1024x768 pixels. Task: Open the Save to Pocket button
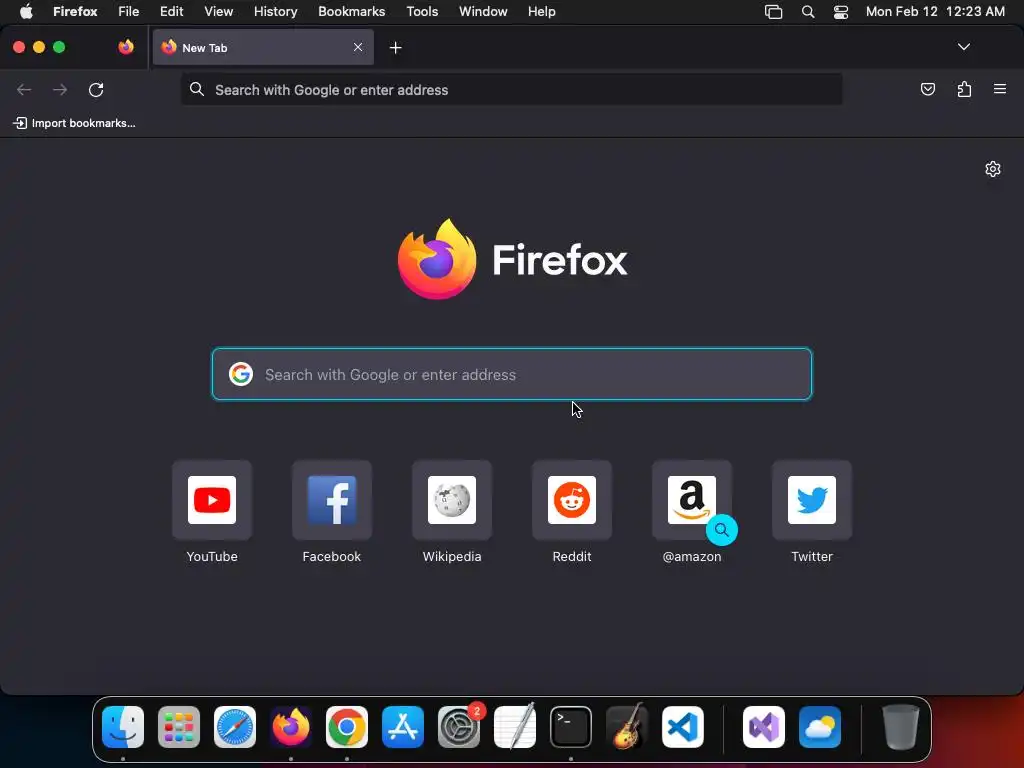(927, 89)
